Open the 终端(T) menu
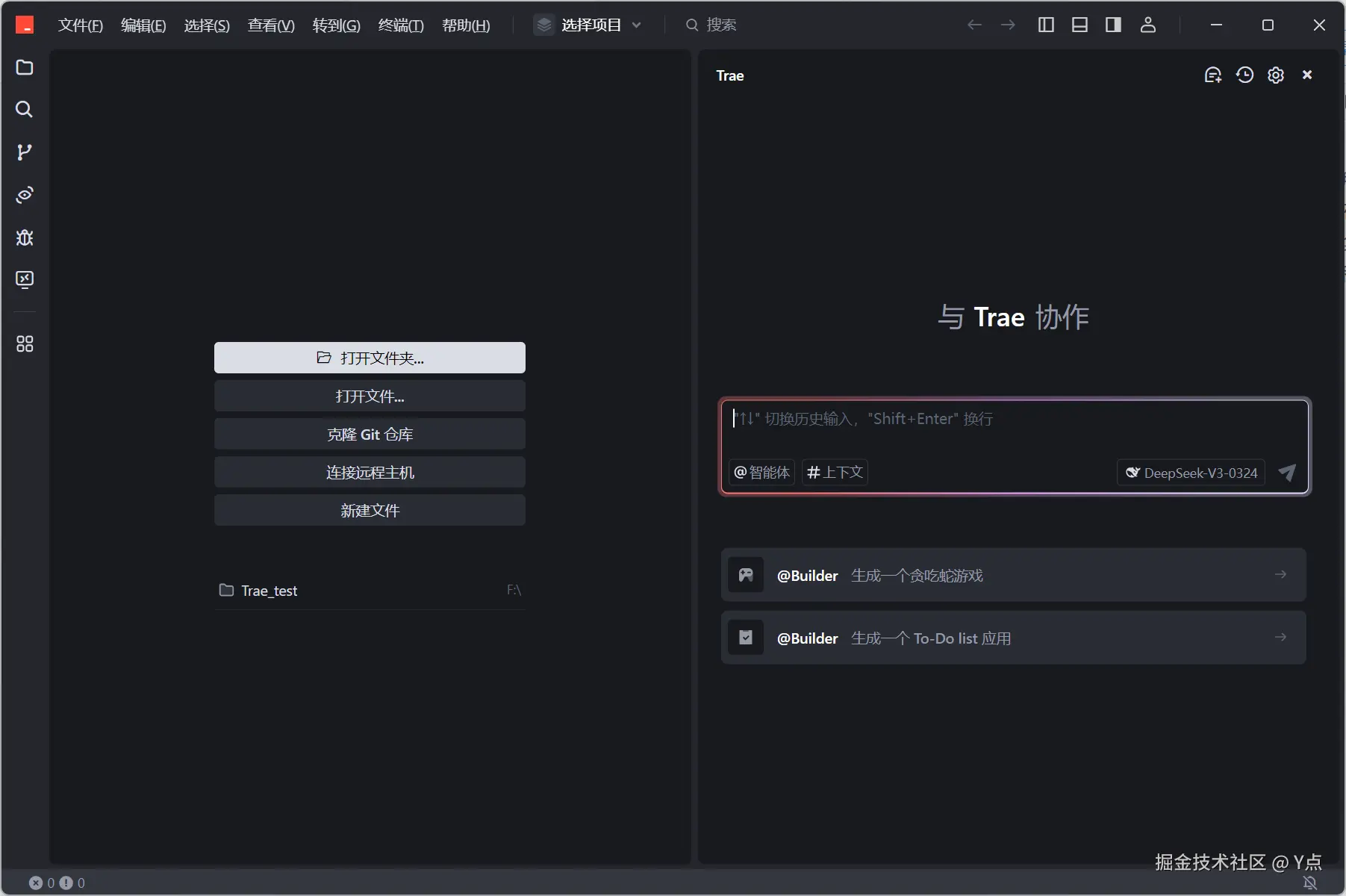 coord(401,25)
